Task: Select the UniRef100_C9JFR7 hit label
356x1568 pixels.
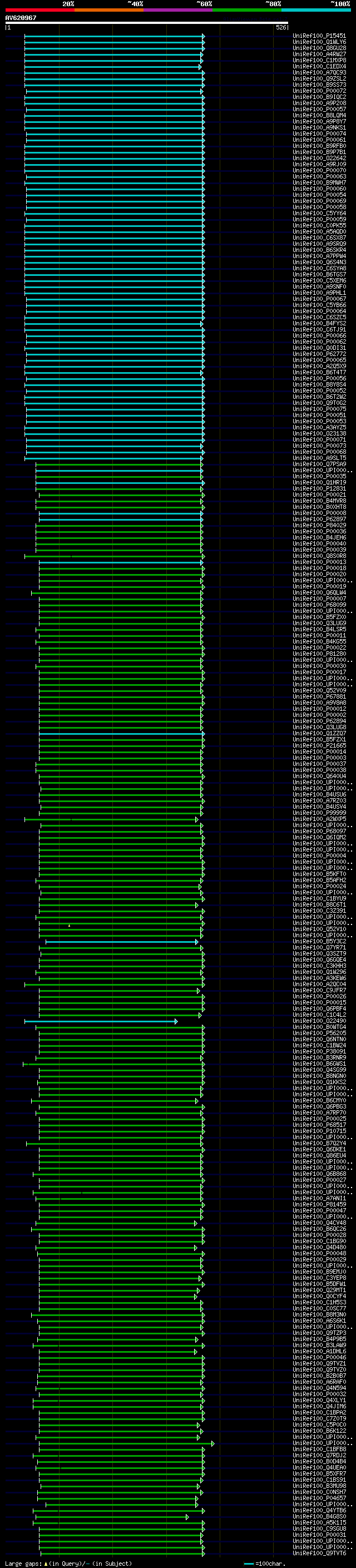Action: [319, 990]
